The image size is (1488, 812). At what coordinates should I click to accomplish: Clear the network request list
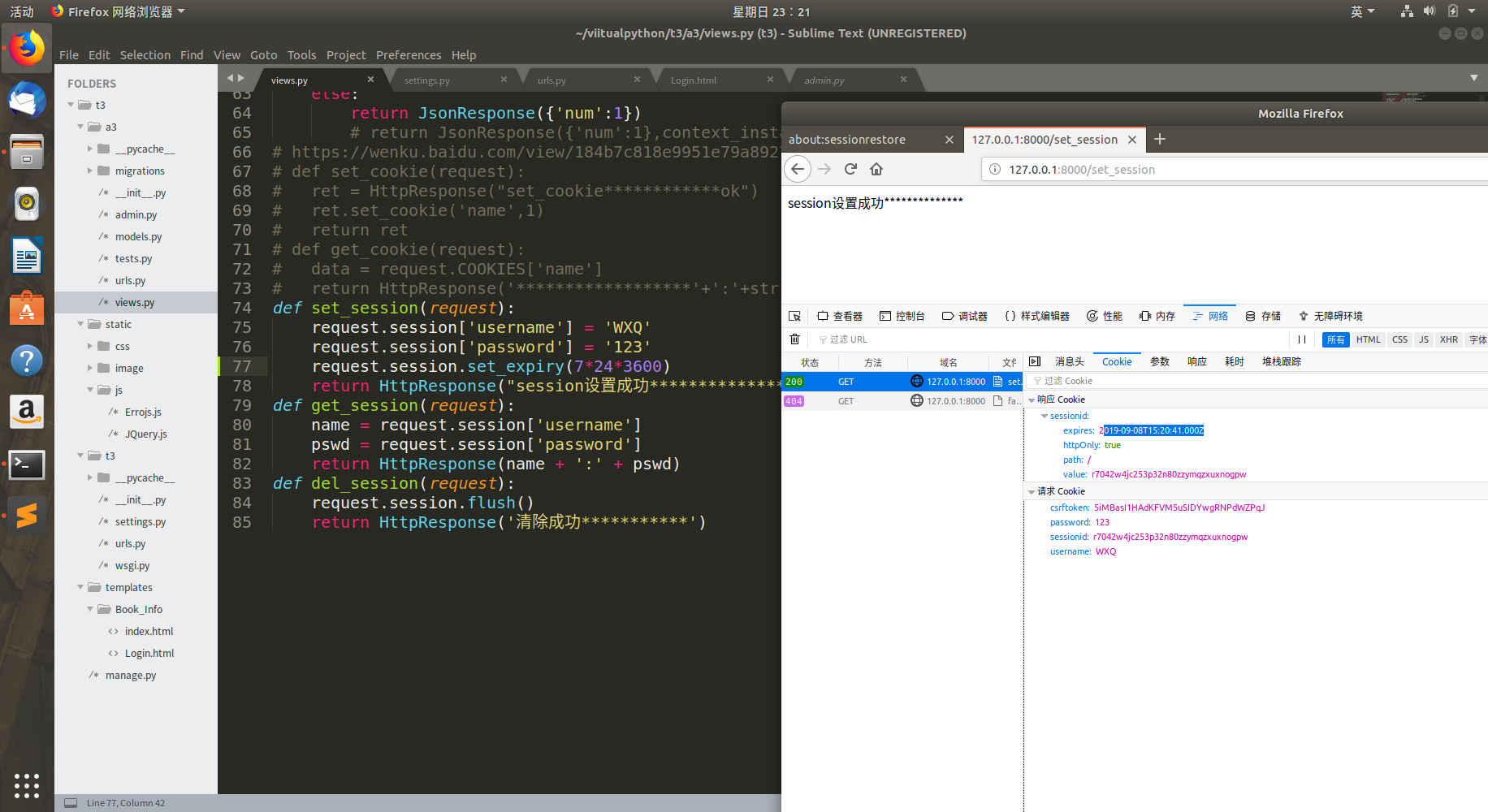795,339
